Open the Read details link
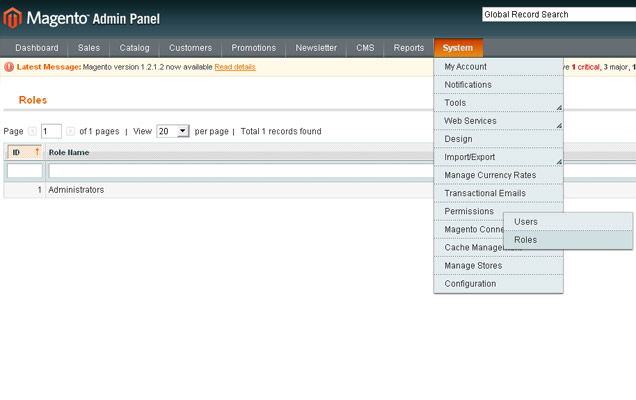Viewport: 636px width, 400px height. [x=235, y=67]
